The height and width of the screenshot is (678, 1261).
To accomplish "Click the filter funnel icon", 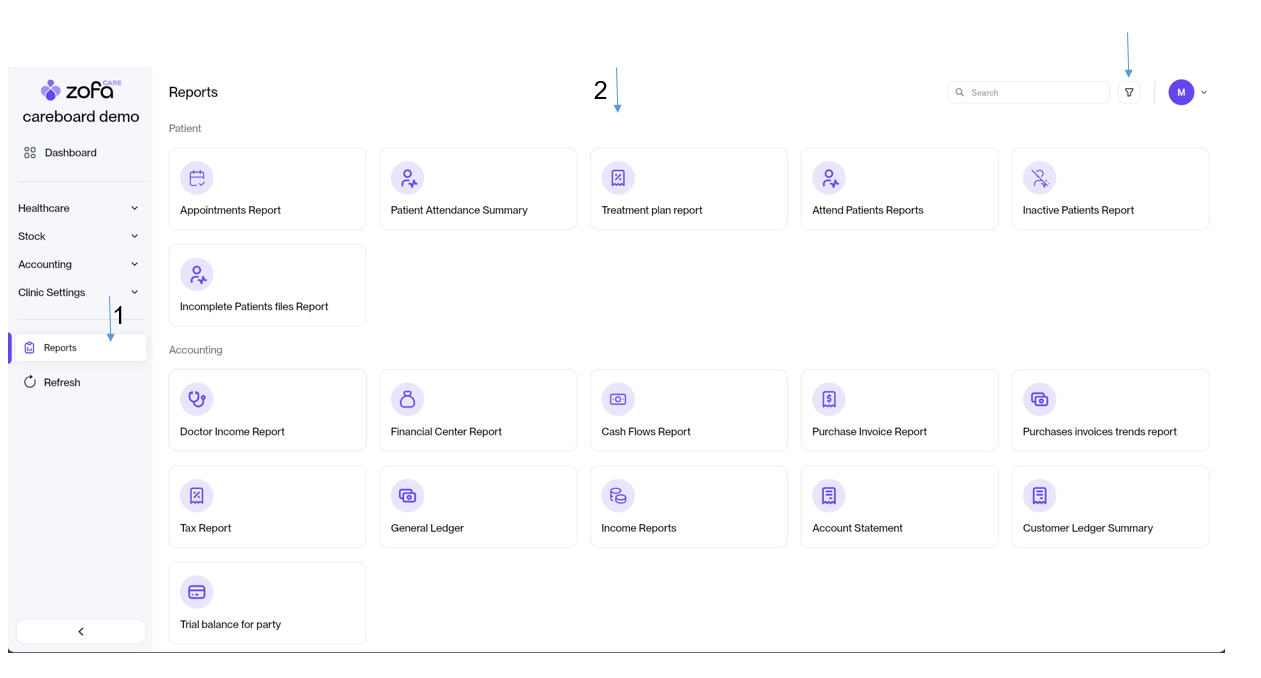I will [1129, 92].
